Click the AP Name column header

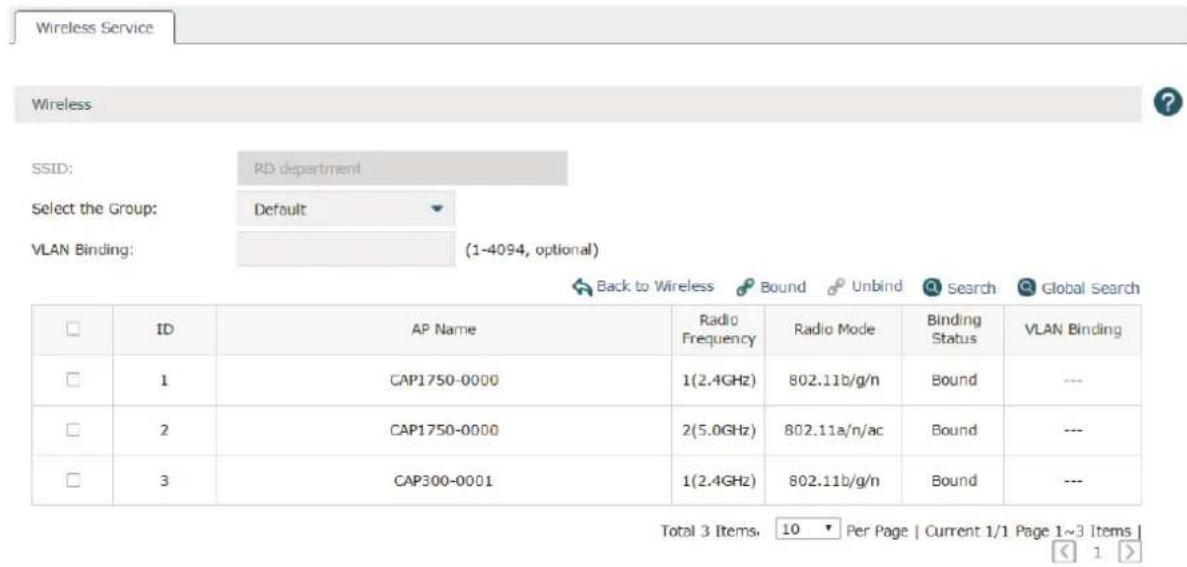click(444, 329)
